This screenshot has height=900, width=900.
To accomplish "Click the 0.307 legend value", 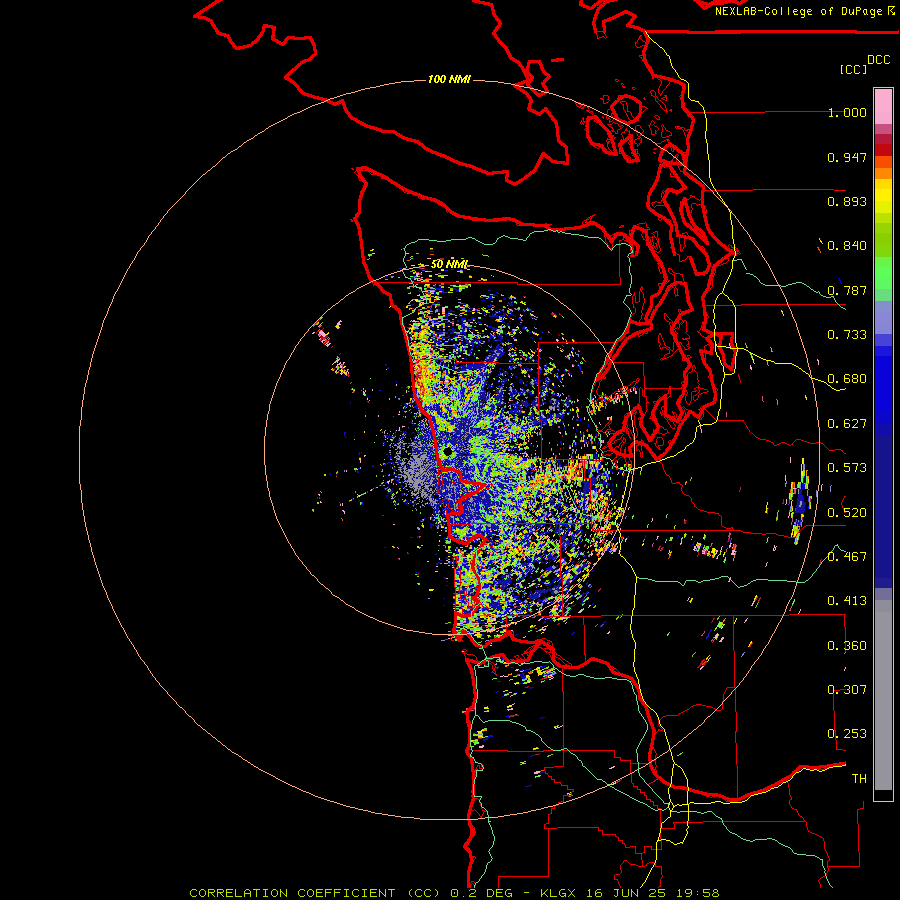I will pyautogui.click(x=847, y=690).
